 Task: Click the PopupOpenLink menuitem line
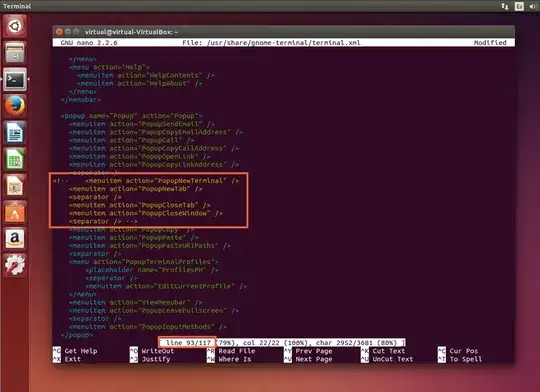pos(139,156)
